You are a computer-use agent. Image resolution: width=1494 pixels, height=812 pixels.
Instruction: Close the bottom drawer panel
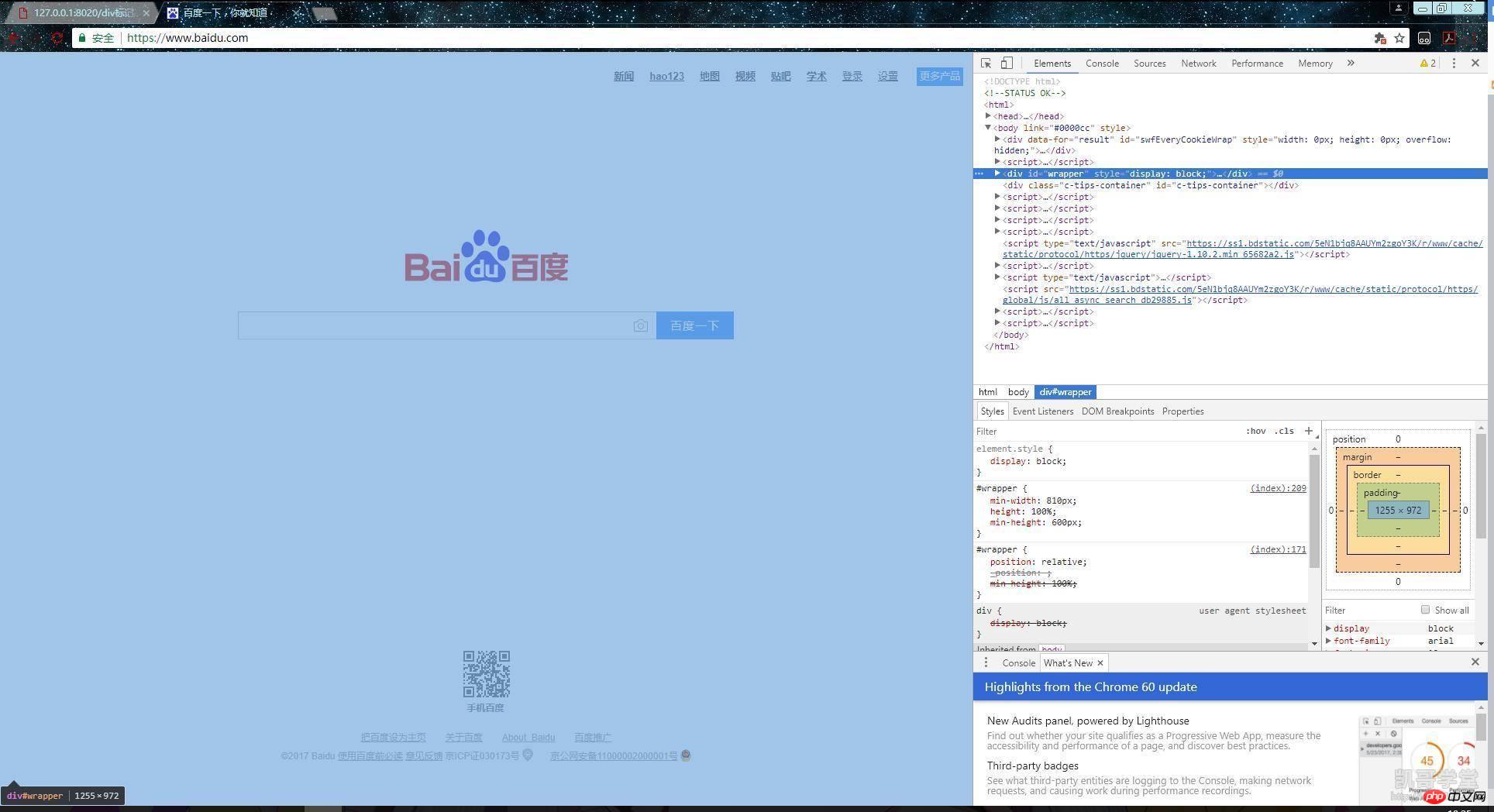coord(1475,662)
